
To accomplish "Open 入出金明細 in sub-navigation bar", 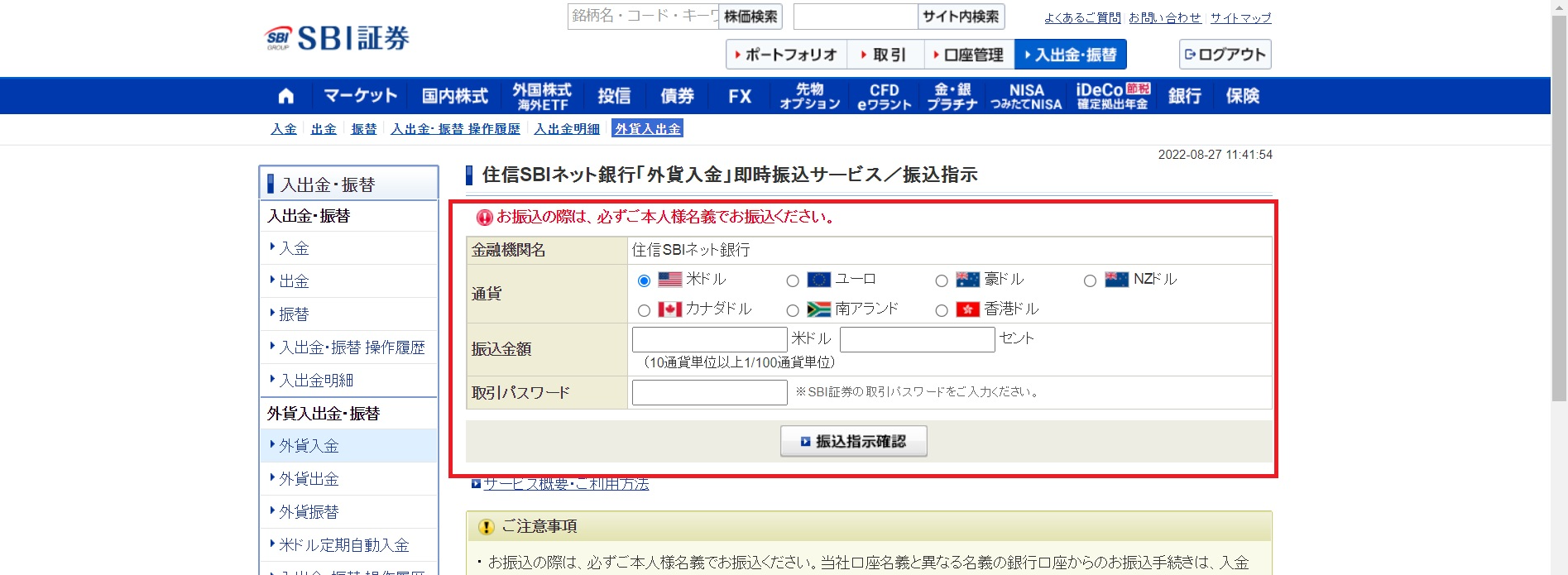I will [x=567, y=129].
